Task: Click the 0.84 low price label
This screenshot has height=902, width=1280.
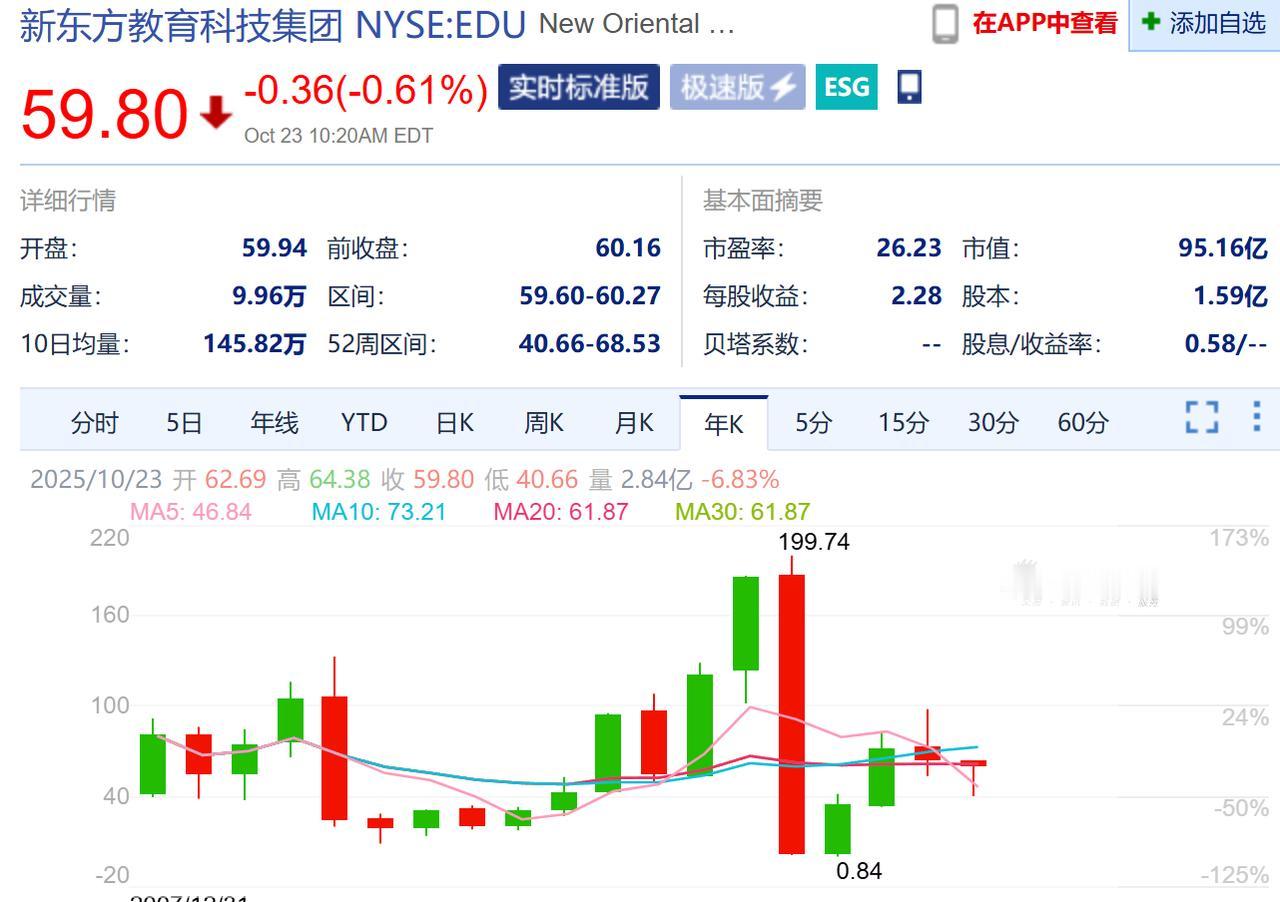Action: 859,871
